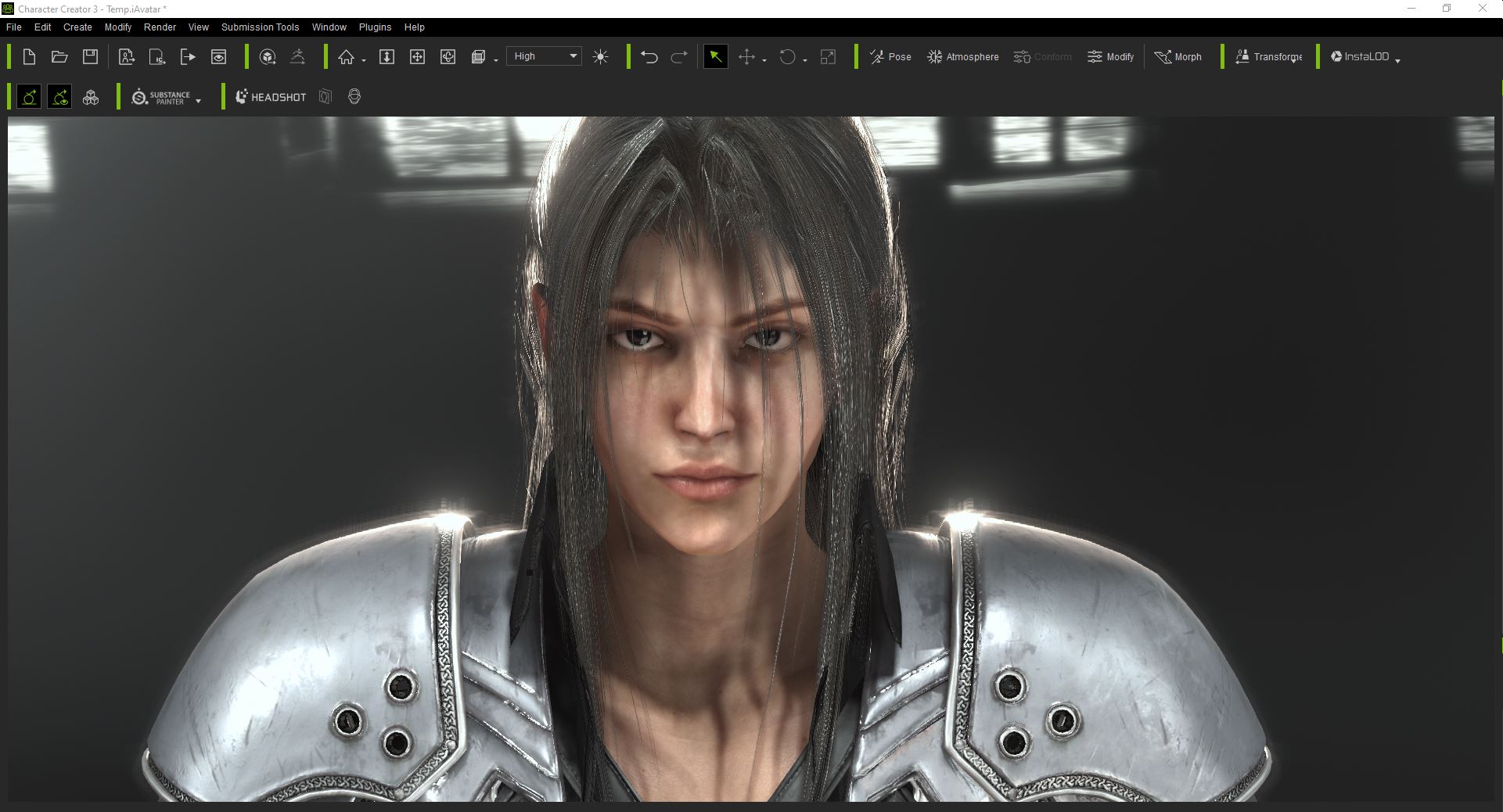
Task: Click the export icon with right arrow
Action: pyautogui.click(x=188, y=56)
